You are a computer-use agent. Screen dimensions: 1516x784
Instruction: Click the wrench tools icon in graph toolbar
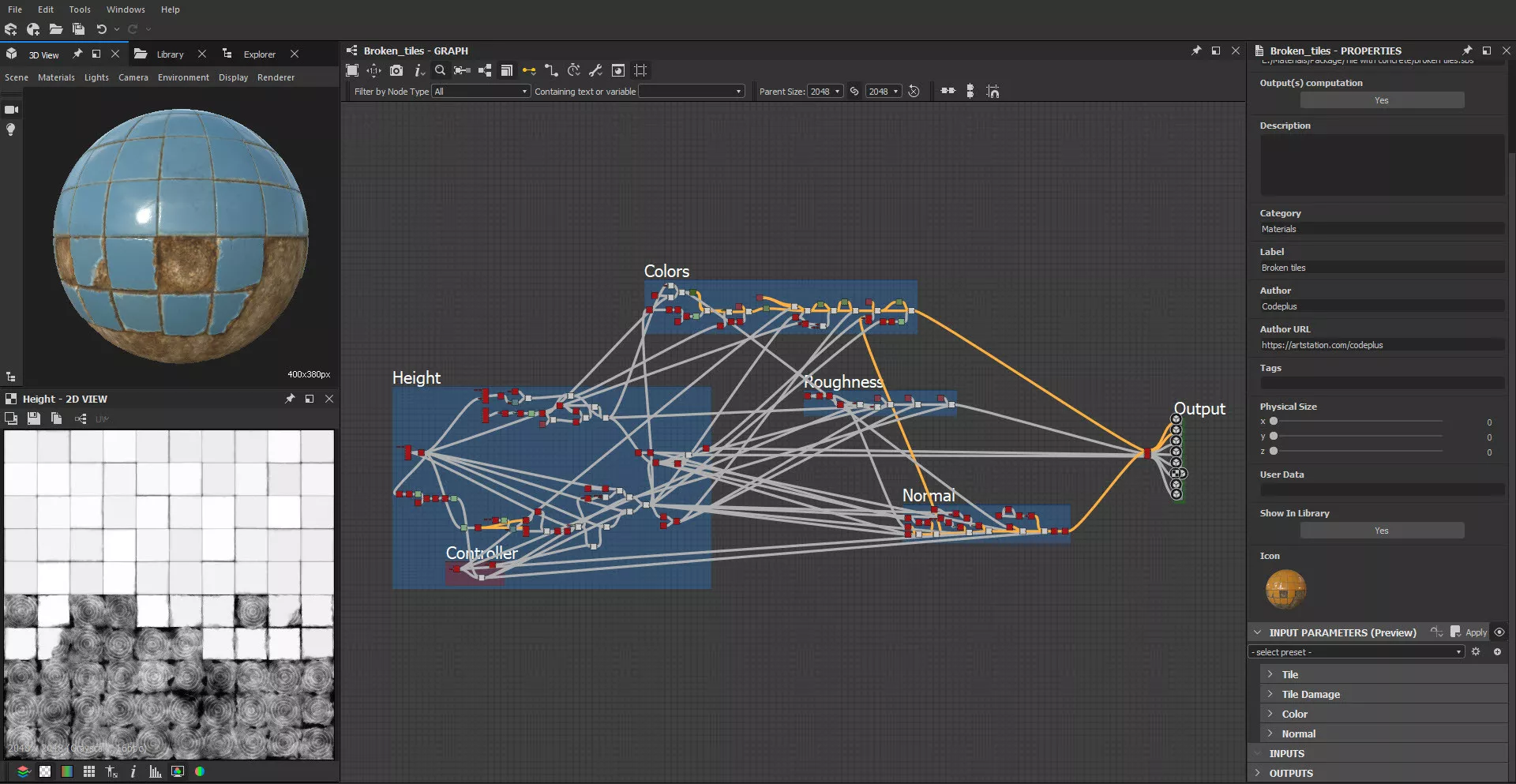[x=596, y=70]
